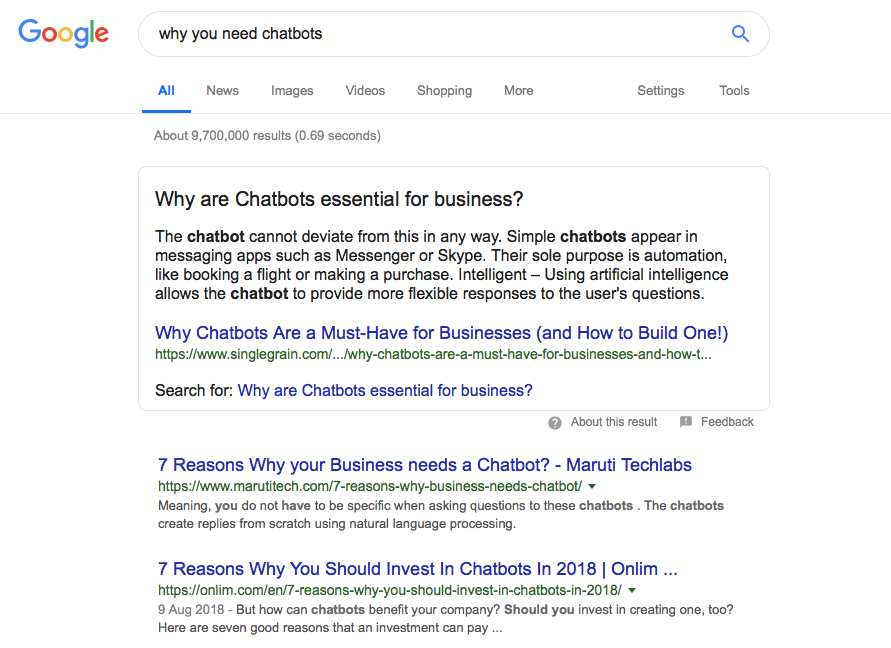
Task: Click the Feedback flag icon
Action: (686, 422)
